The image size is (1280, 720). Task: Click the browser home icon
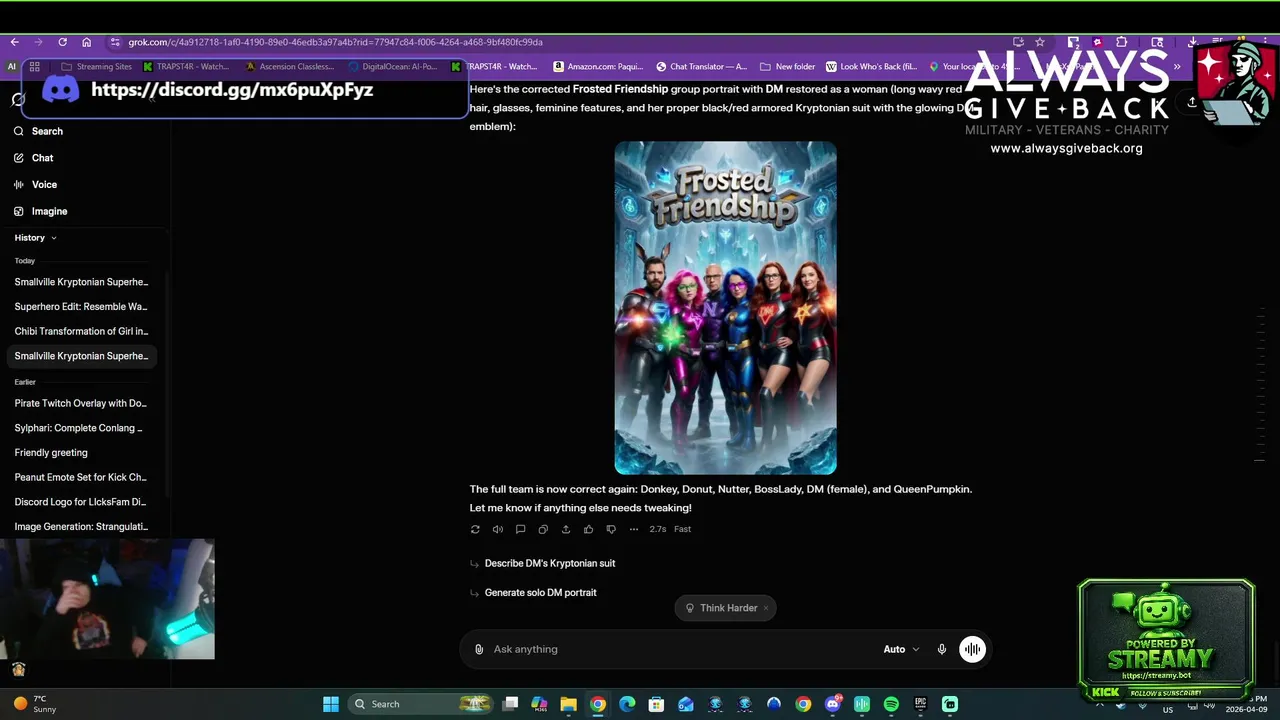86,42
